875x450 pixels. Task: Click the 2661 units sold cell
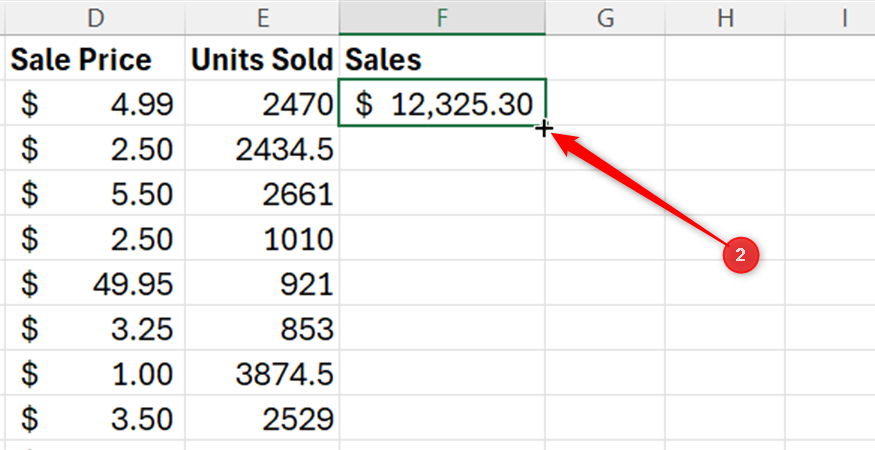pos(262,193)
